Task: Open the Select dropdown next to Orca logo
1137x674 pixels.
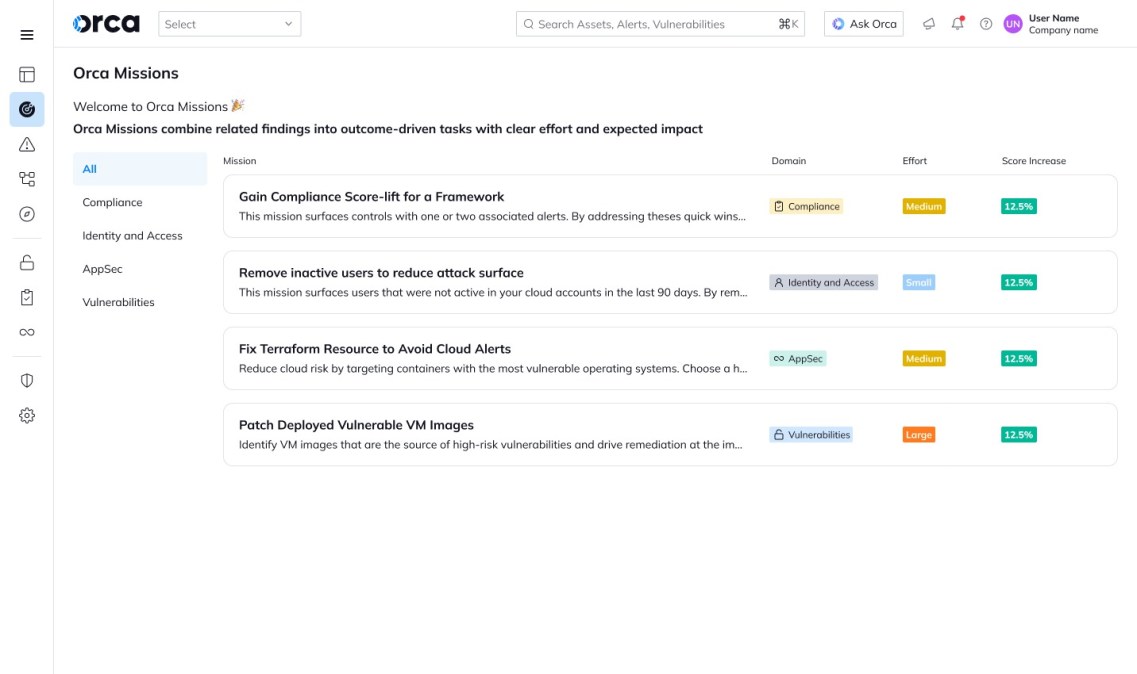Action: 228,23
